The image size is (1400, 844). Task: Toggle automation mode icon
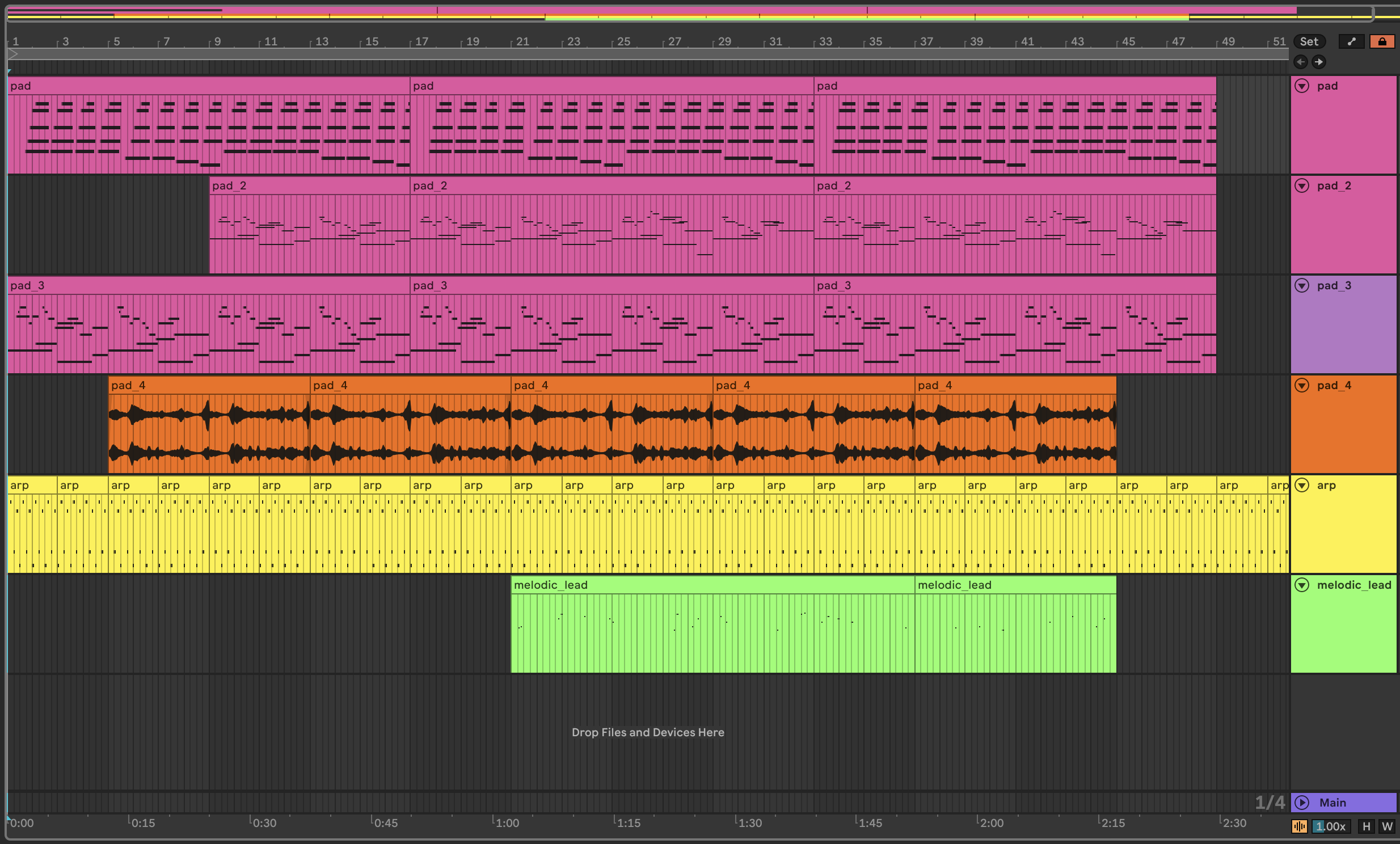tap(1351, 41)
